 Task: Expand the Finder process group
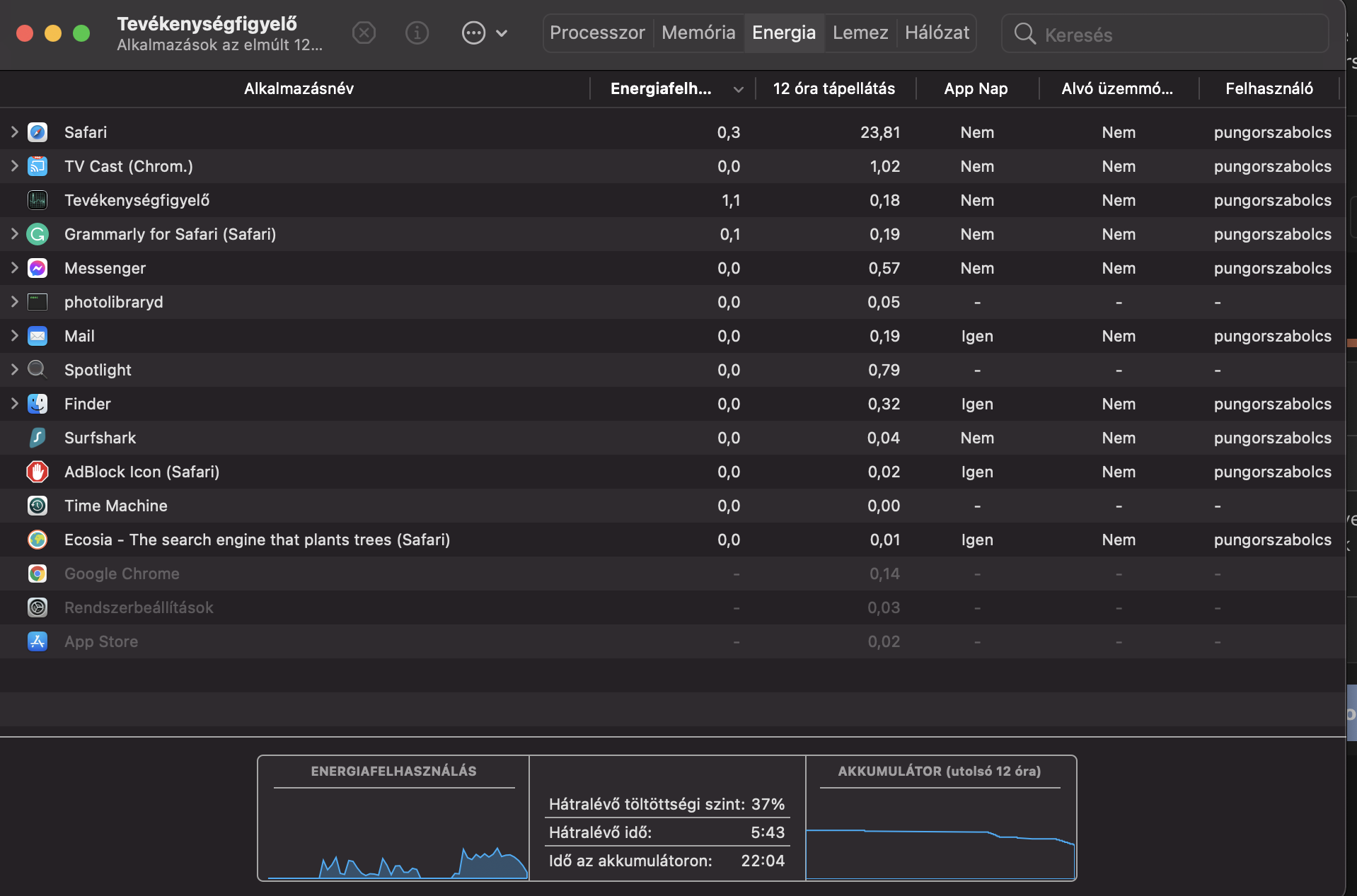pos(14,404)
